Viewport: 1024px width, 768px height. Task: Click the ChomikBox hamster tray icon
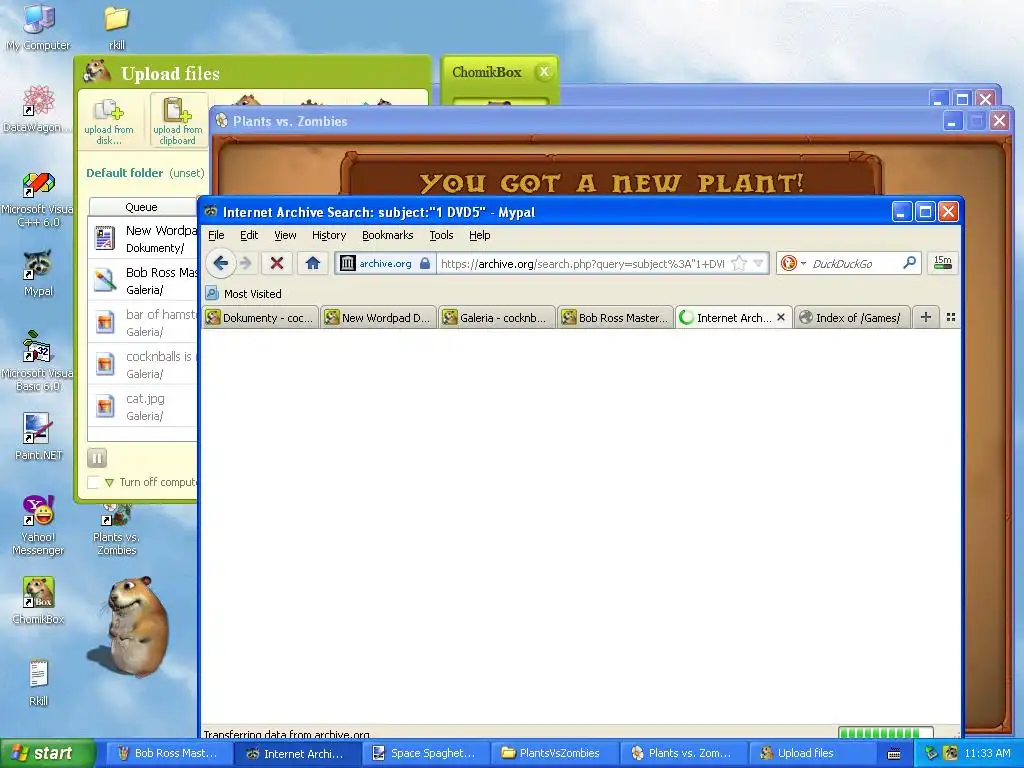[950, 753]
